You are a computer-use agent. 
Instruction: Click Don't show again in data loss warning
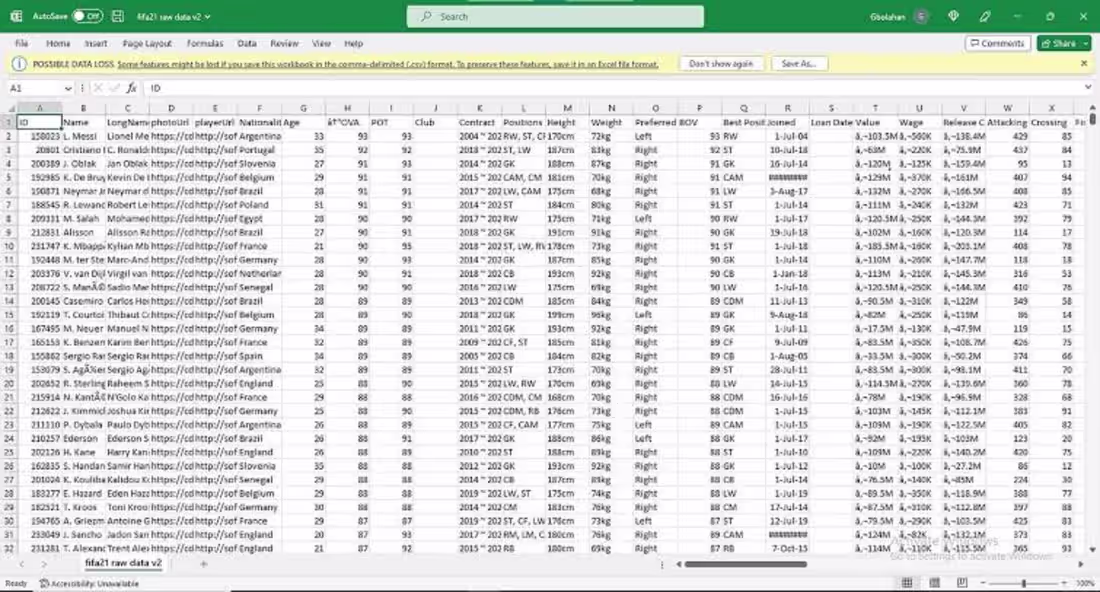pyautogui.click(x=721, y=63)
